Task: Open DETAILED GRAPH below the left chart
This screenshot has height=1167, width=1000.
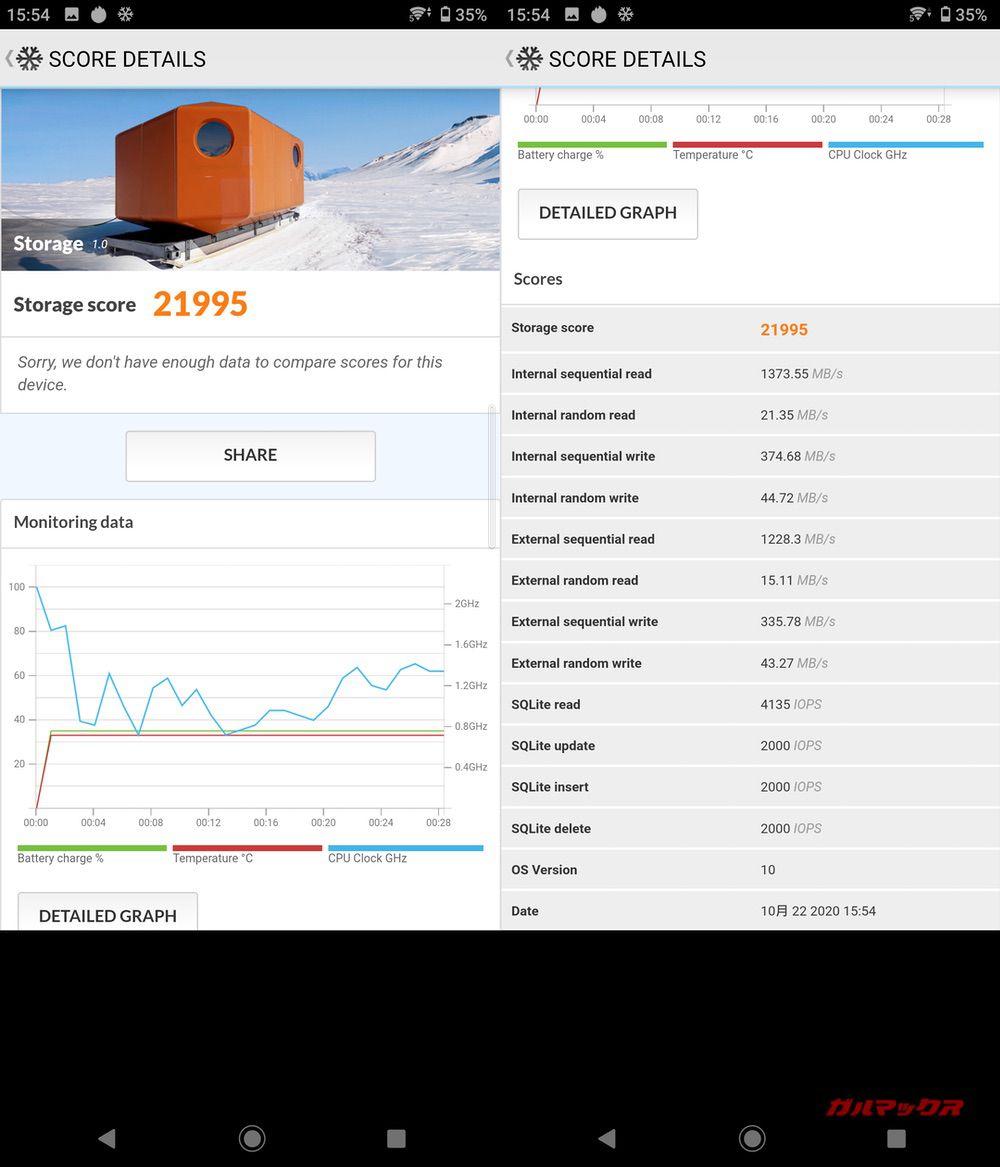Action: (x=108, y=913)
